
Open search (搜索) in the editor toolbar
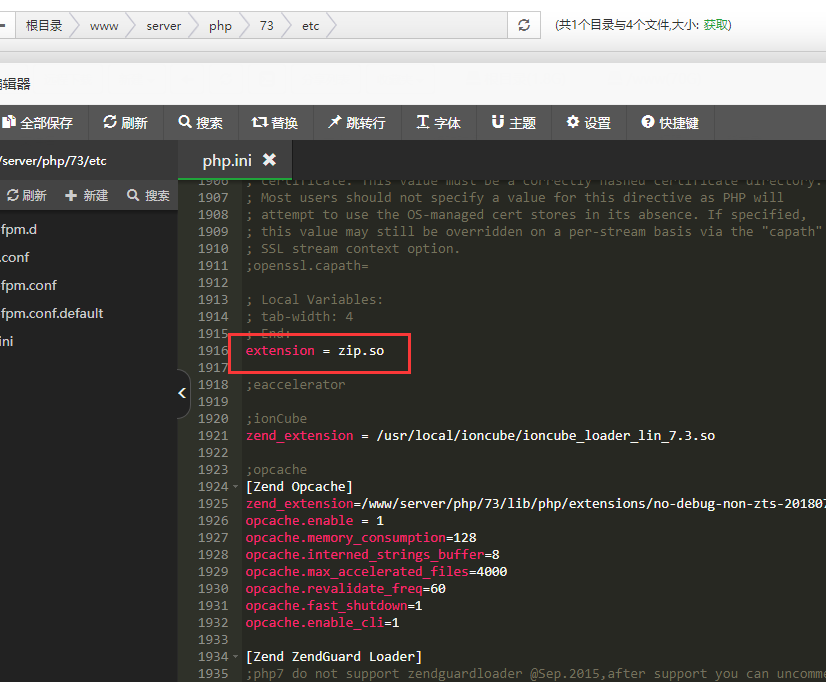click(201, 123)
